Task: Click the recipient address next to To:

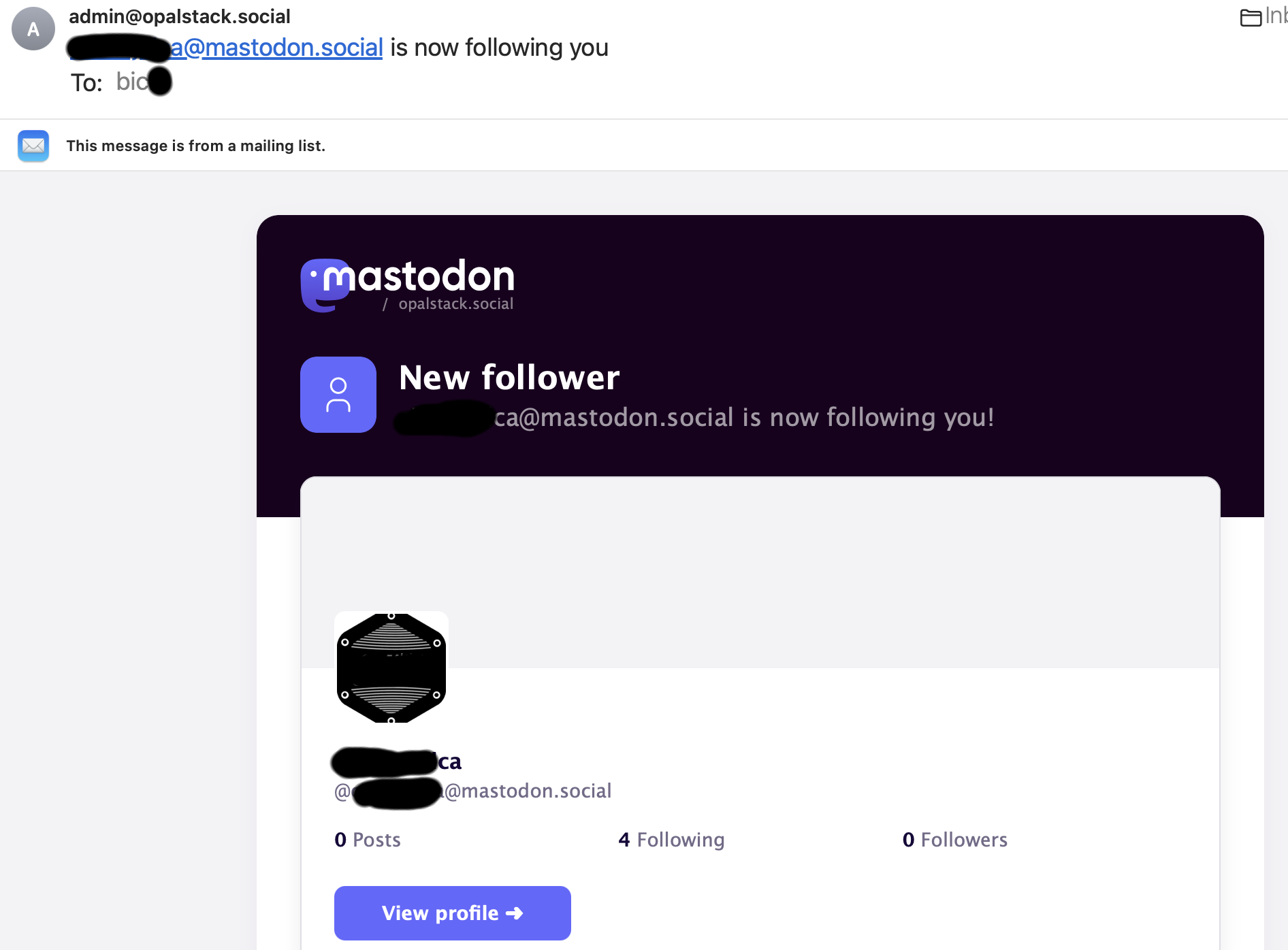Action: pyautogui.click(x=144, y=82)
